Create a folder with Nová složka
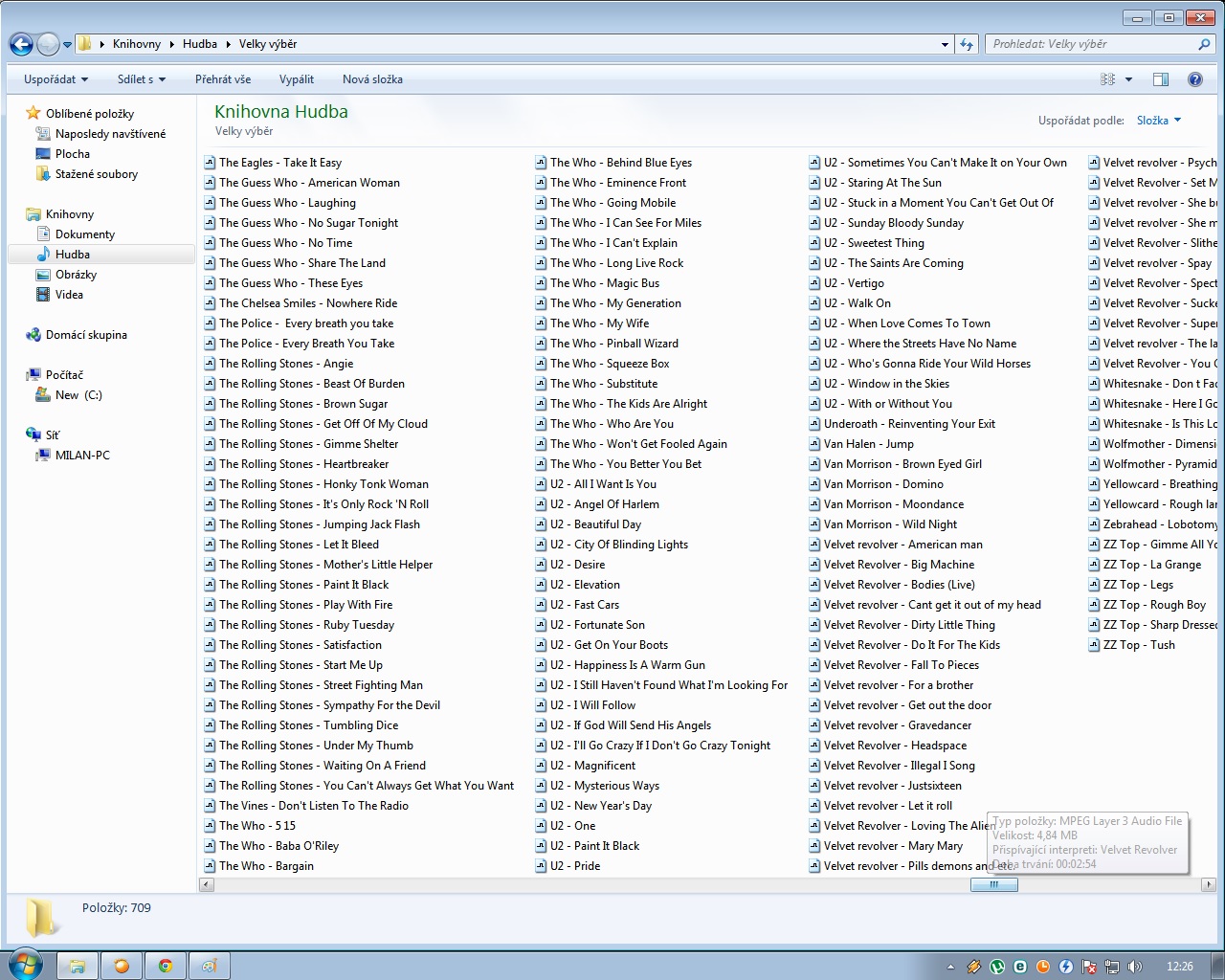This screenshot has height=980, width=1225. (x=372, y=79)
